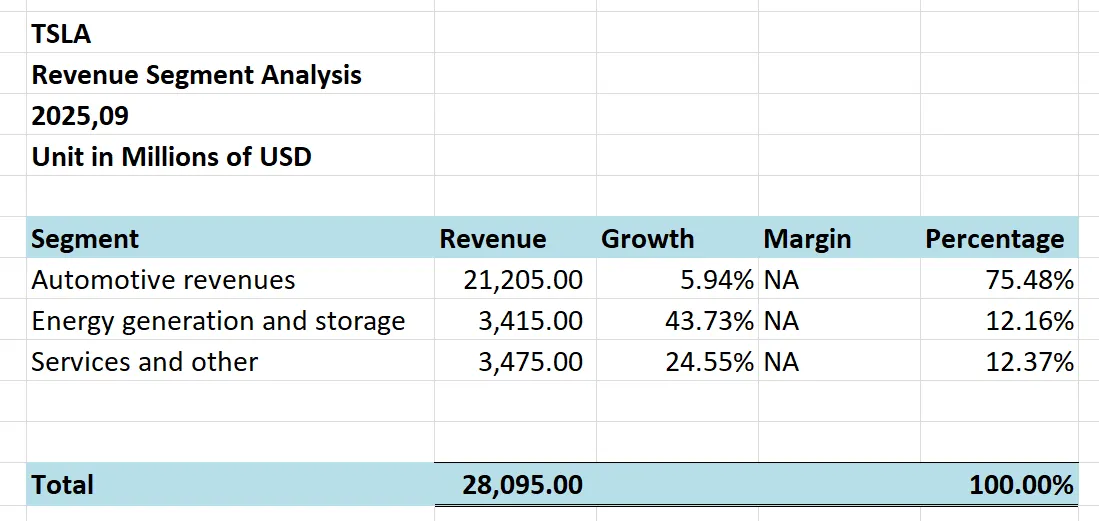
Task: Click growth value 5.94%
Action: coord(677,279)
